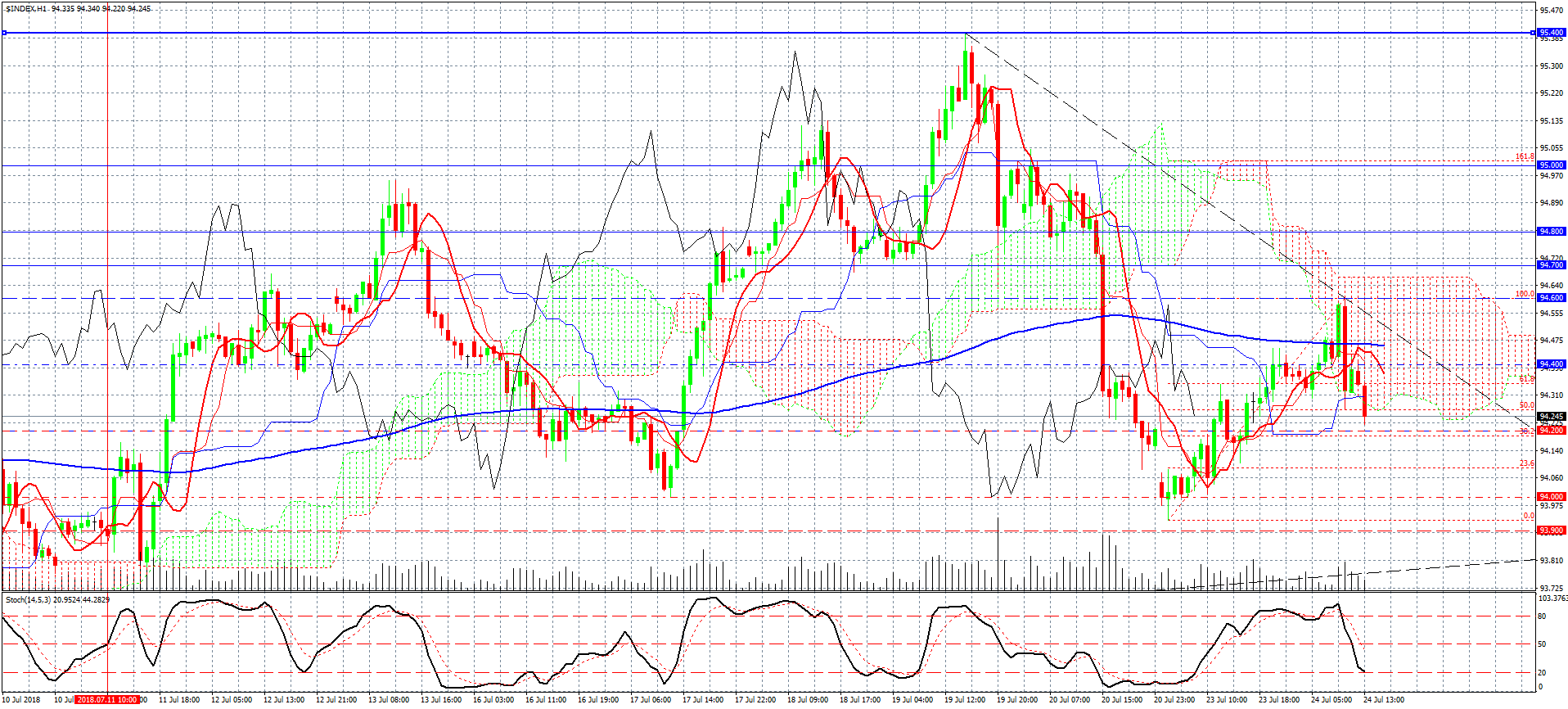1568x709 pixels.
Task: Click the 10 Jul 2018 date label
Action: pyautogui.click(x=20, y=700)
